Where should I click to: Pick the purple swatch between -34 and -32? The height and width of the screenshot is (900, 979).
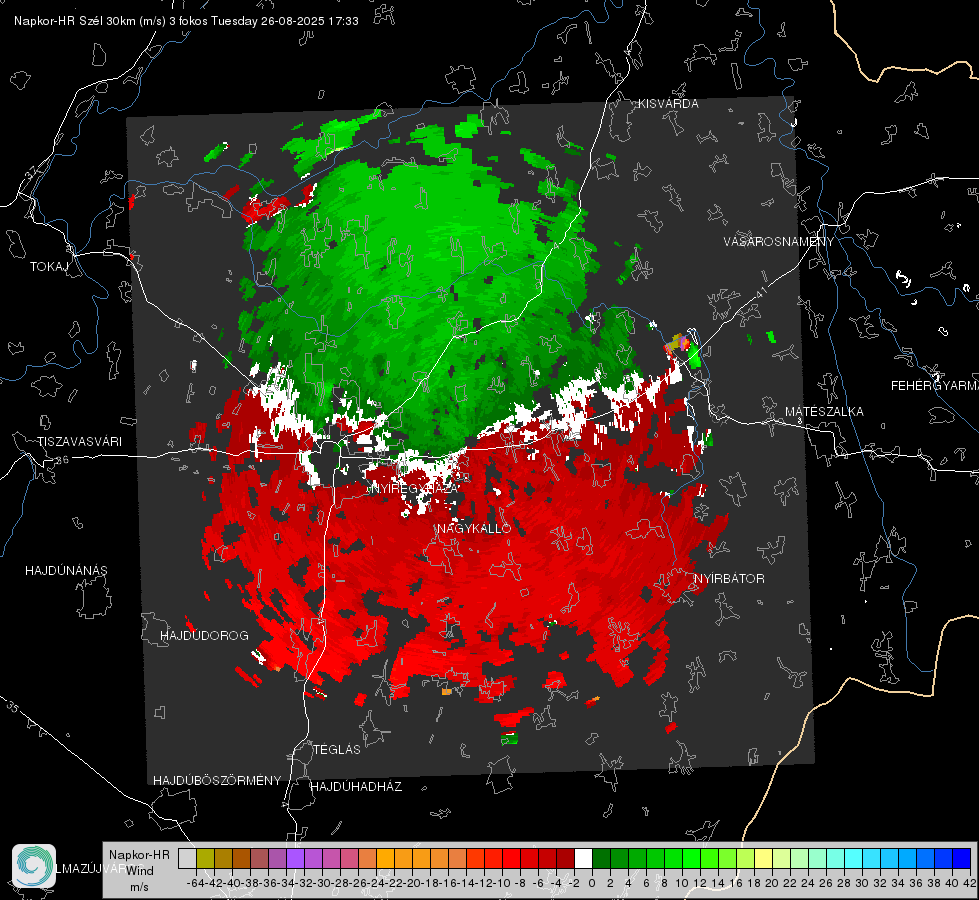[295, 859]
